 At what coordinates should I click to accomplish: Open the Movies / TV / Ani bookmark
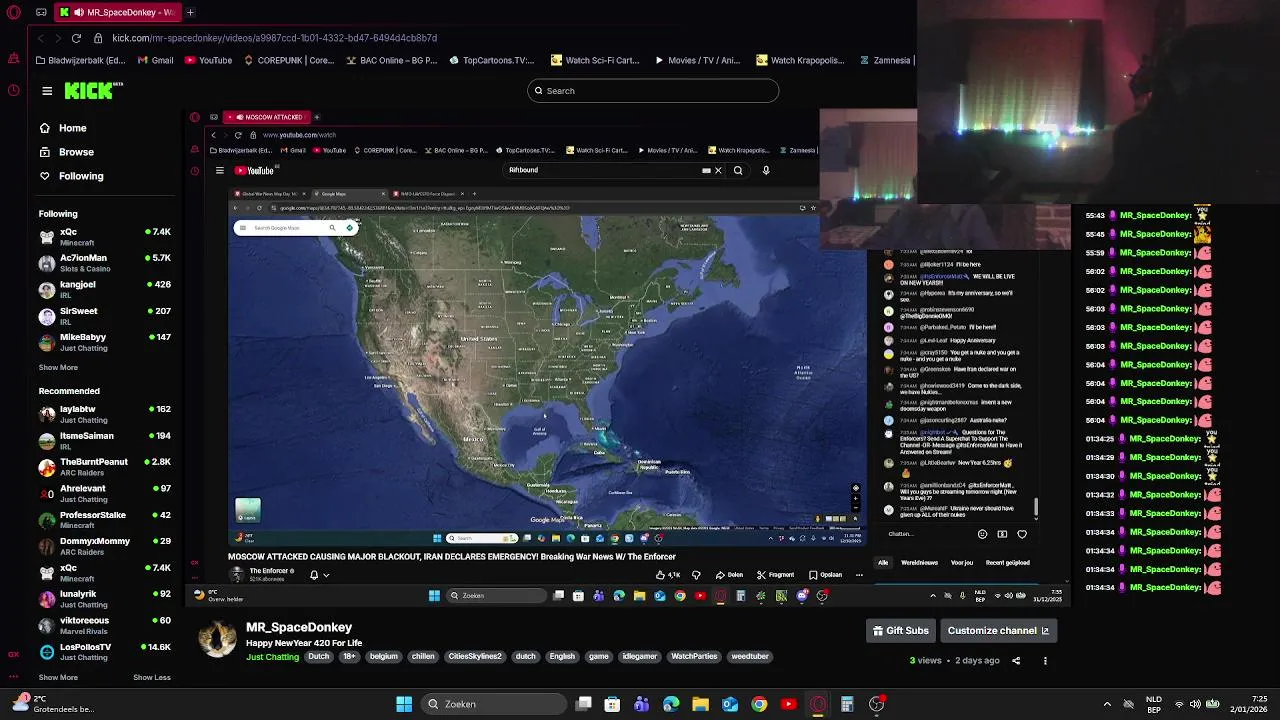[x=697, y=60]
